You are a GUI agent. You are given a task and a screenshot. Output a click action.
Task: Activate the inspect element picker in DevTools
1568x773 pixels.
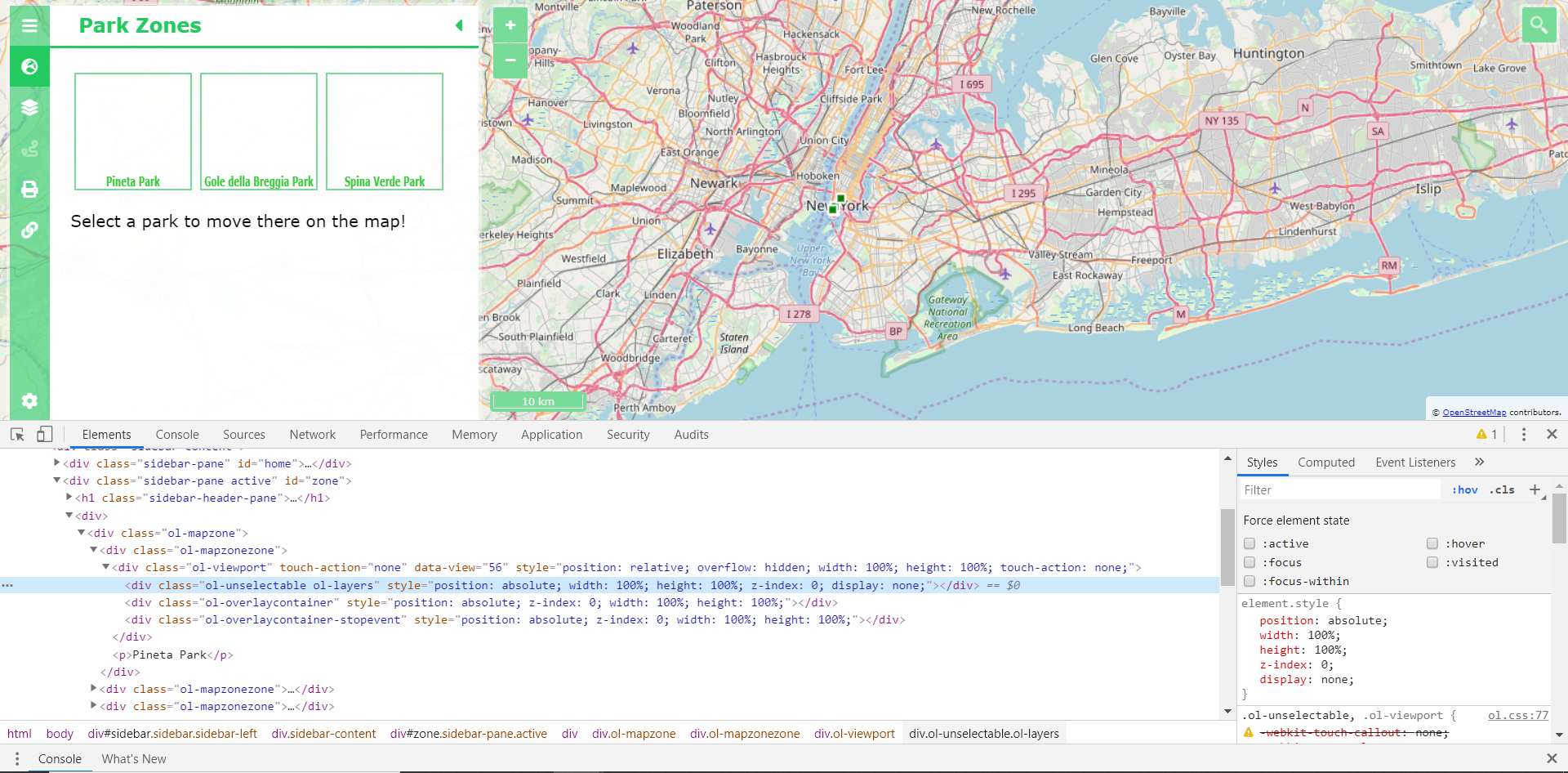[x=17, y=434]
